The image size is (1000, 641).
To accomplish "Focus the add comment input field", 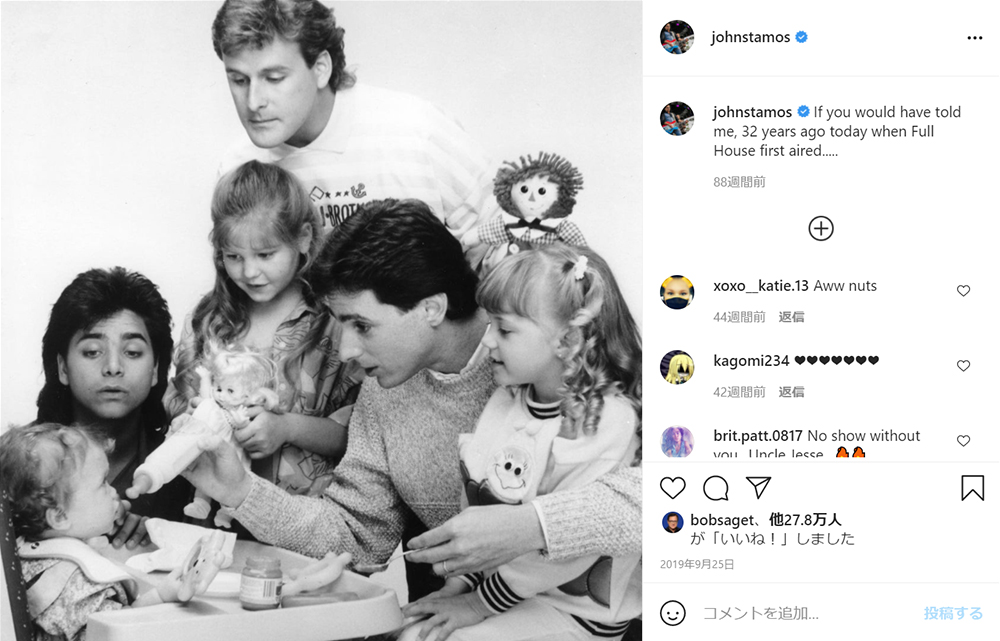I will 806,613.
